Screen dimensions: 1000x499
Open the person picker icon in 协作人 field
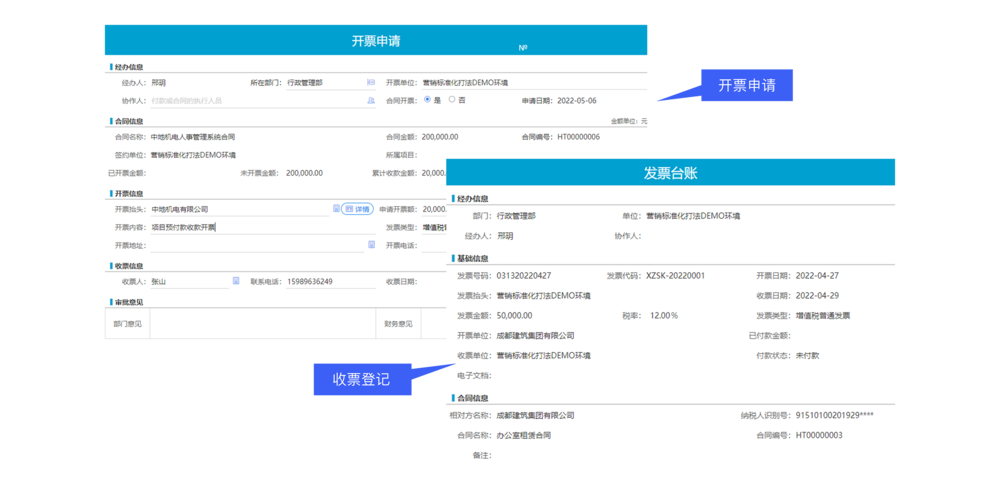[371, 101]
